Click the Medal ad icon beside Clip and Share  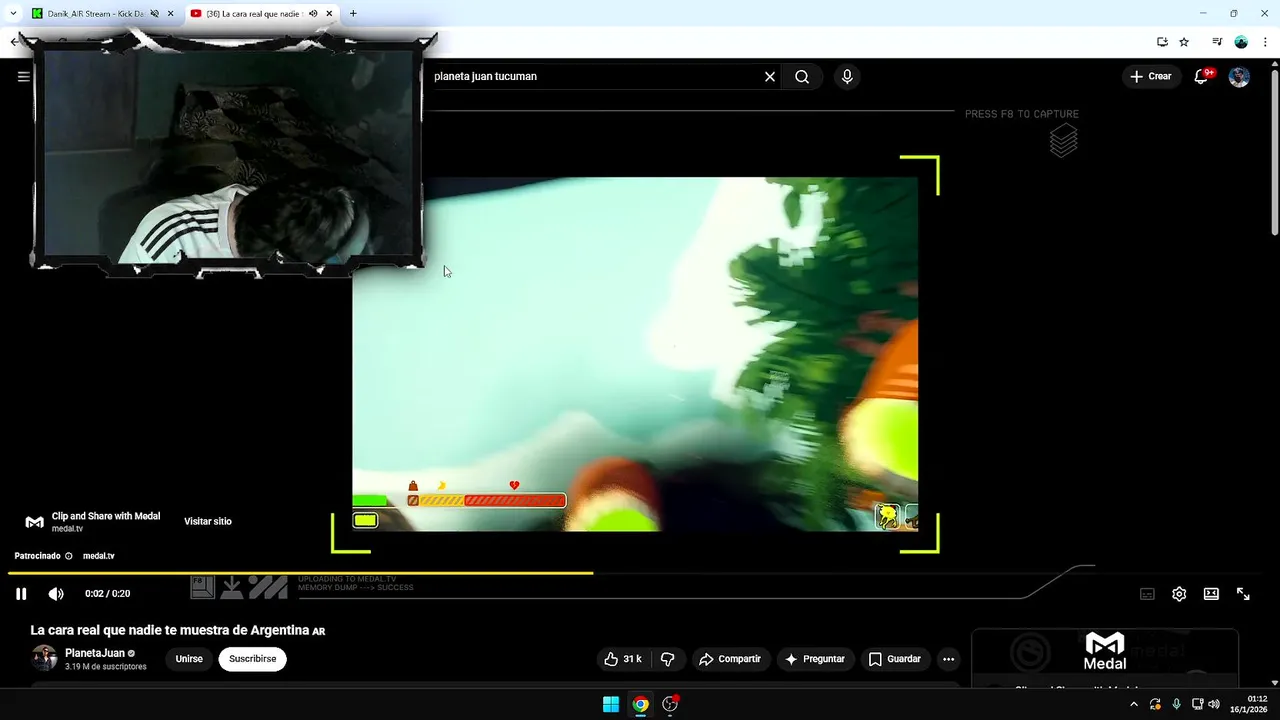(x=34, y=522)
